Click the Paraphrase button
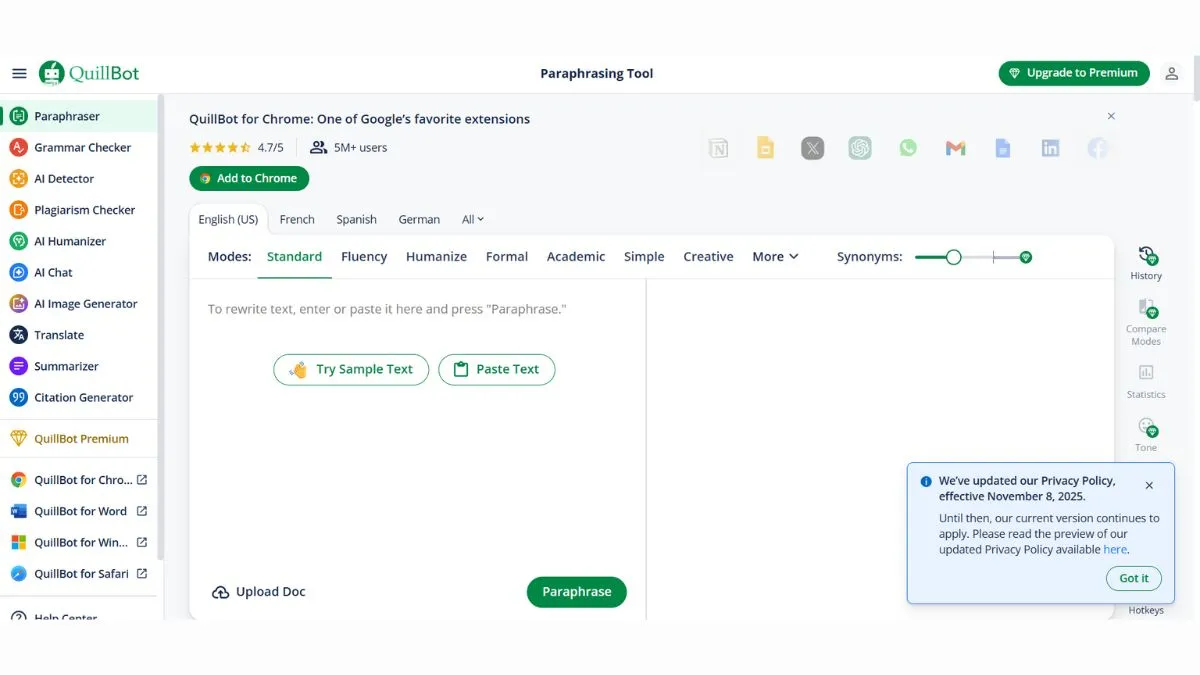The image size is (1200, 675). 576,591
